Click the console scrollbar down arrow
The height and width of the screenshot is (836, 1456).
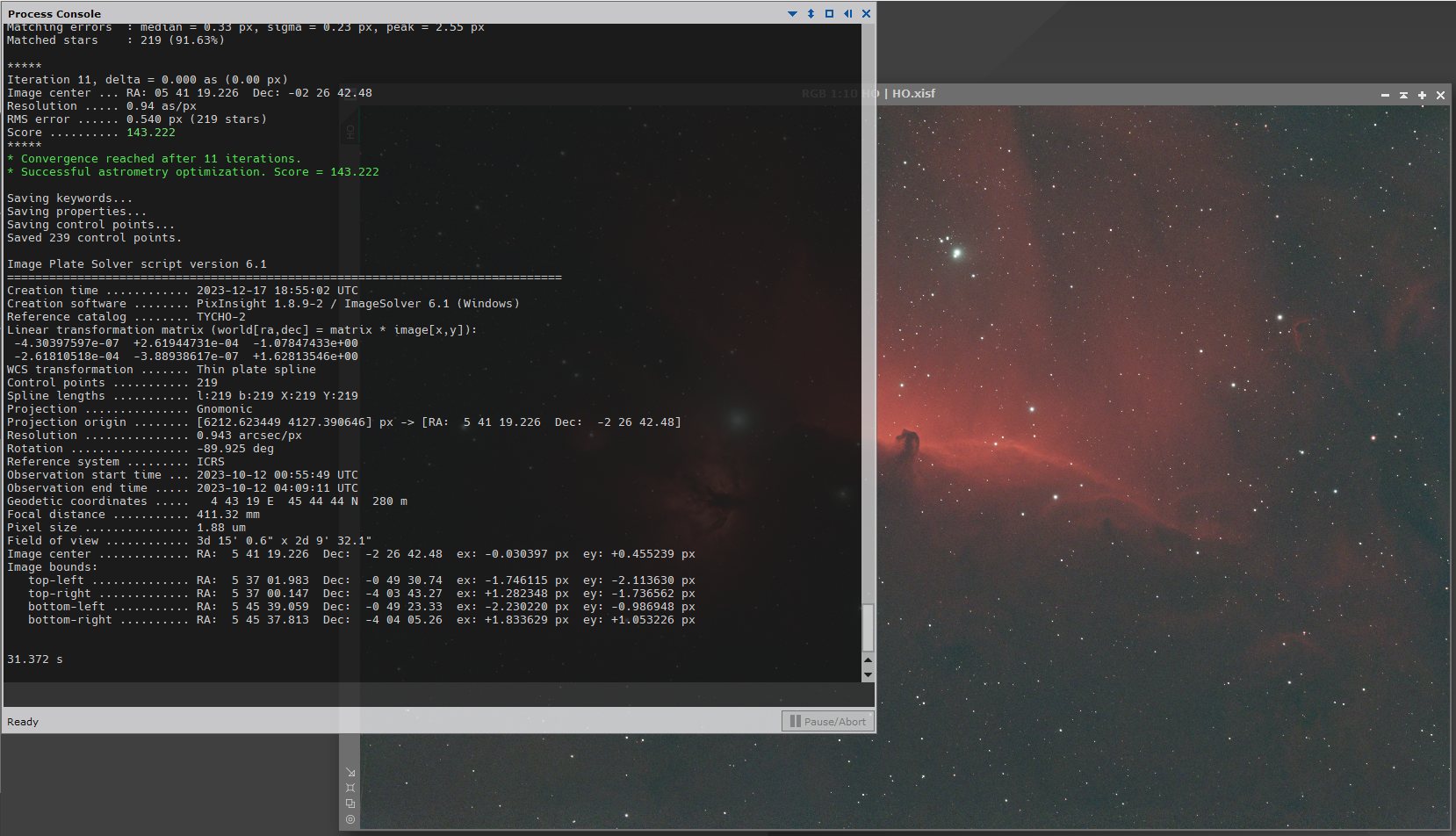868,674
